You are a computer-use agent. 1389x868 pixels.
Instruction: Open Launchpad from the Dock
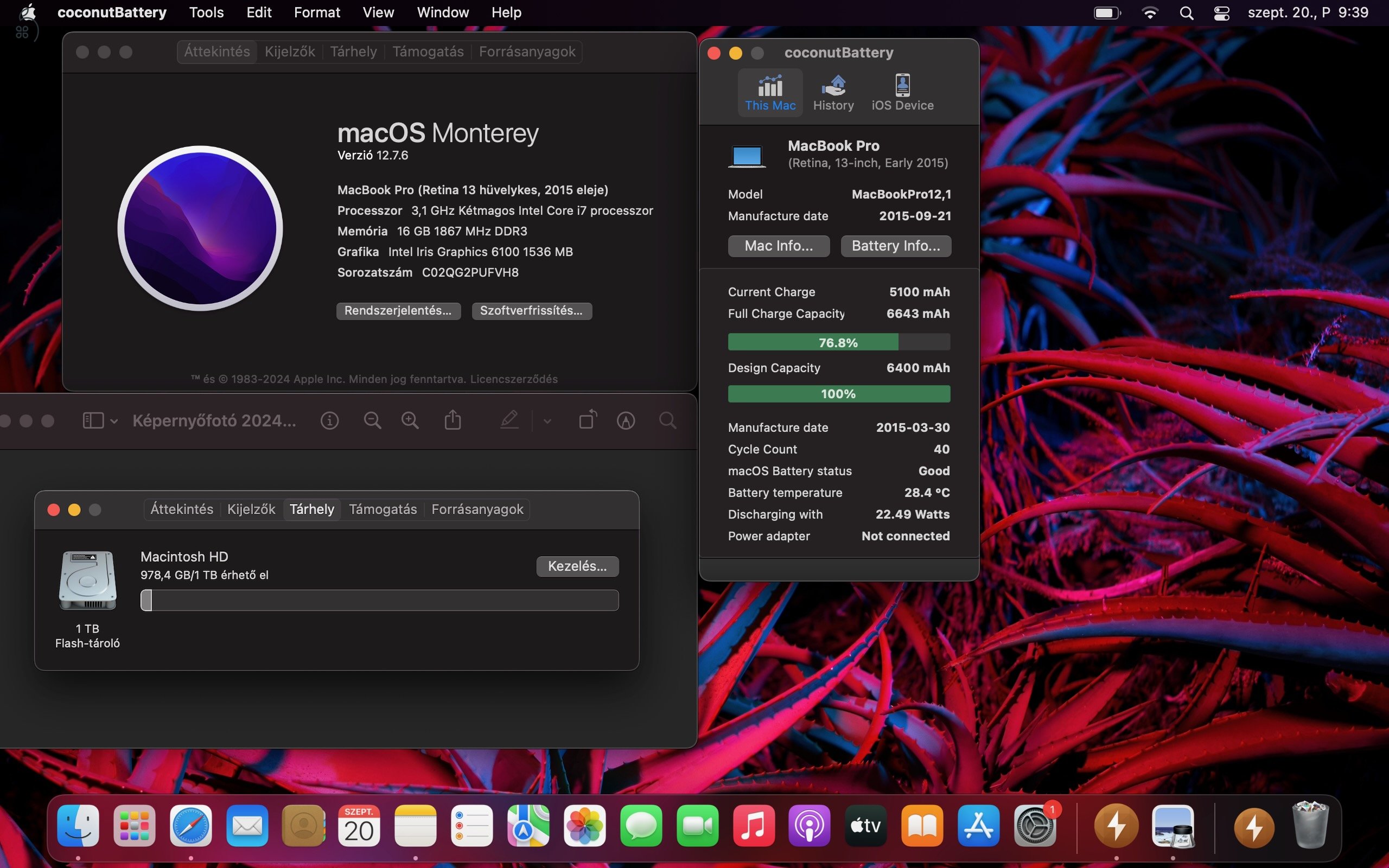click(x=135, y=826)
